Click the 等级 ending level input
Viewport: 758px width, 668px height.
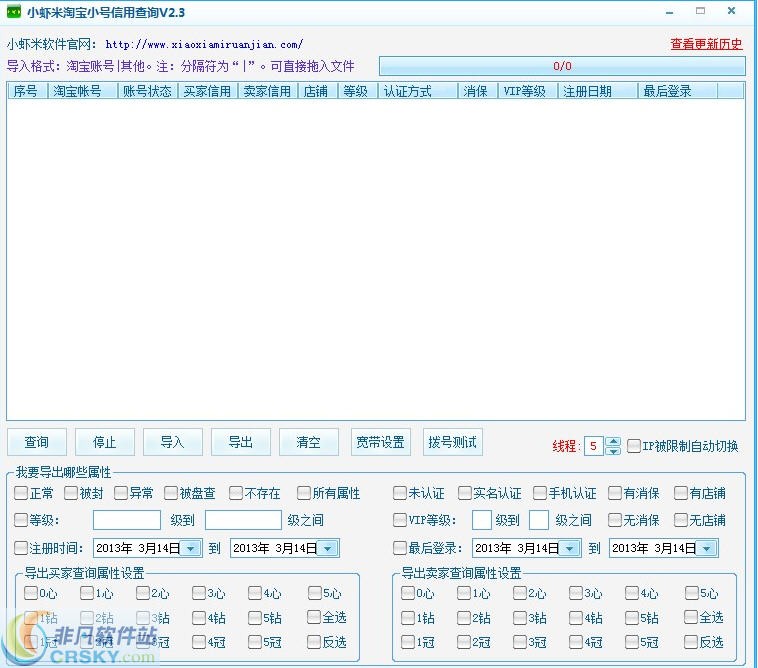point(243,520)
